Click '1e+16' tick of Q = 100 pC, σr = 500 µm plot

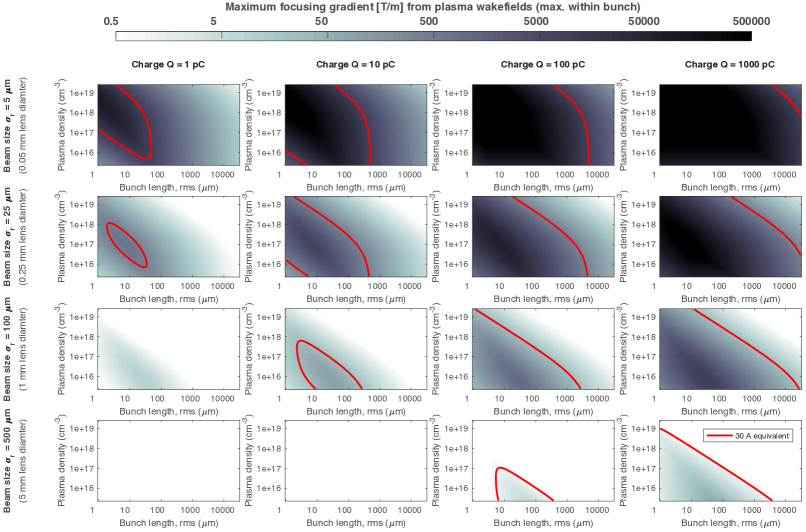456,488
